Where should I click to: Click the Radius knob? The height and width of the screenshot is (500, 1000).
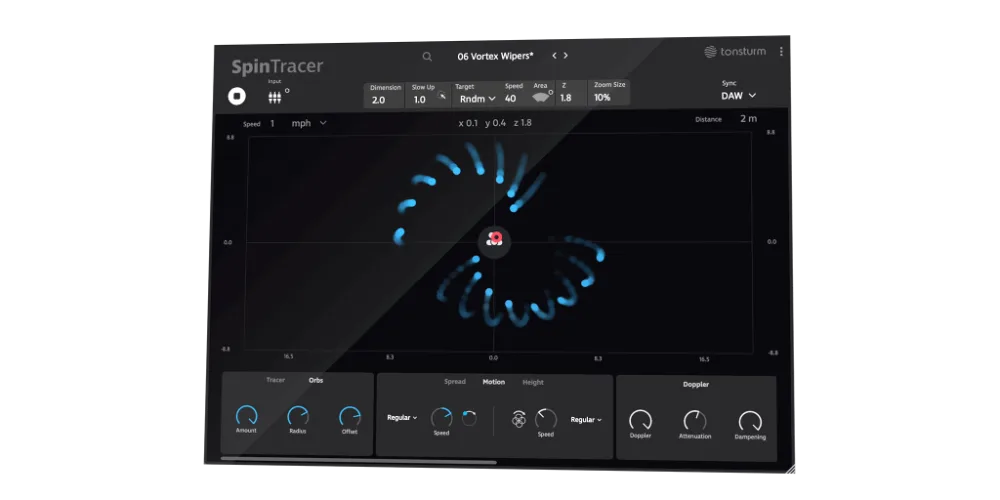pyautogui.click(x=298, y=416)
